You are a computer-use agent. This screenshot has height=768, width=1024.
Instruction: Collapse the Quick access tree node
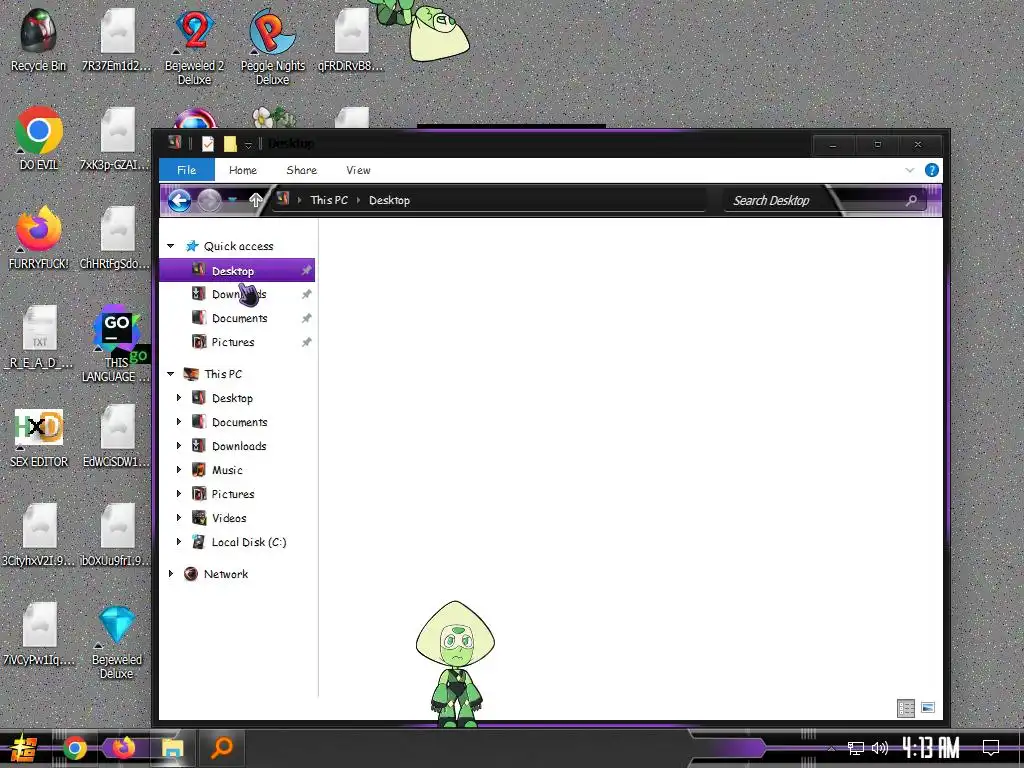pos(170,246)
